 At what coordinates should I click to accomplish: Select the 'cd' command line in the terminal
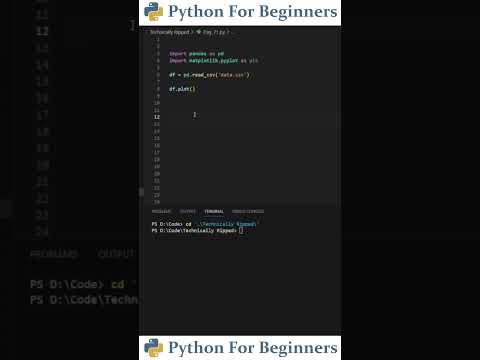coord(204,224)
